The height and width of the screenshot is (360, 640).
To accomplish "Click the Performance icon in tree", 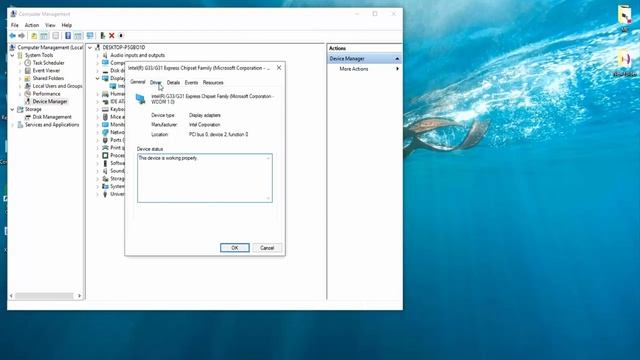I will (28, 94).
